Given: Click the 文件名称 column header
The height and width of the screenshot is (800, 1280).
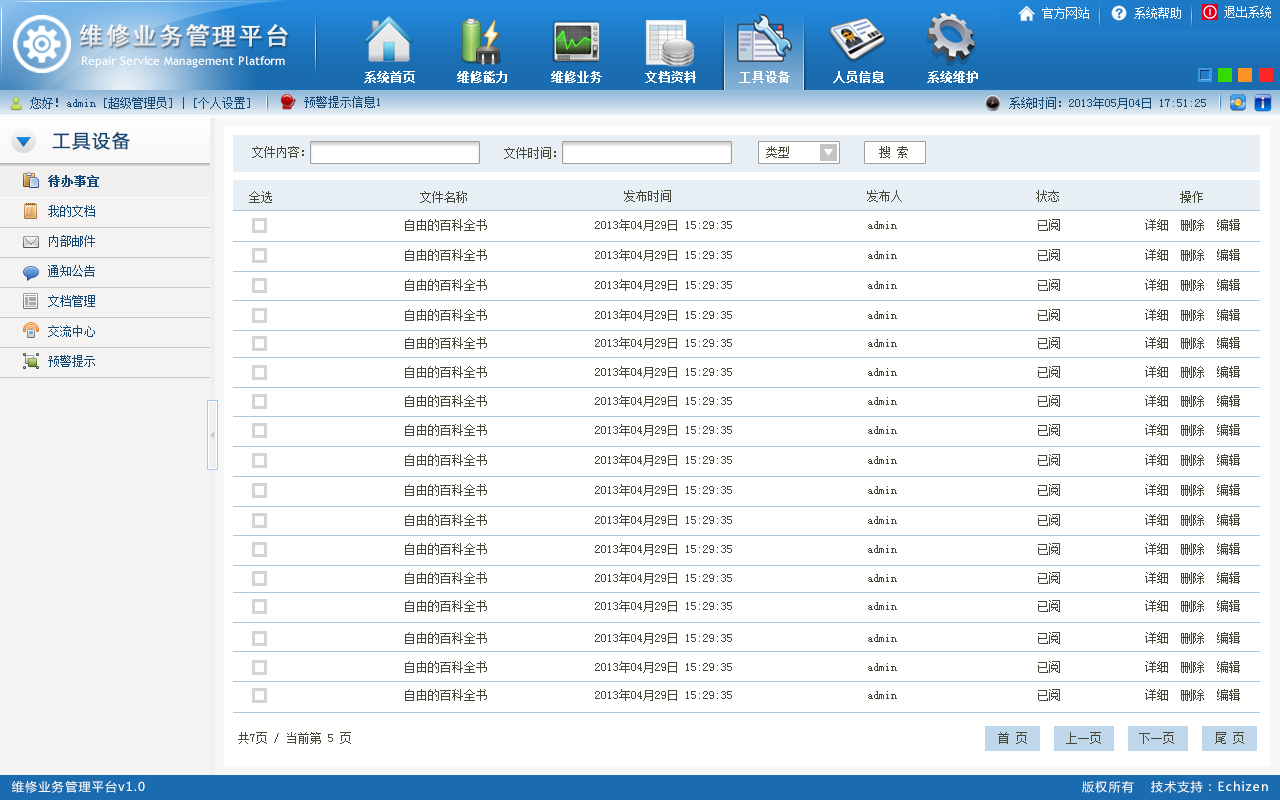Looking at the screenshot, I should coord(444,197).
